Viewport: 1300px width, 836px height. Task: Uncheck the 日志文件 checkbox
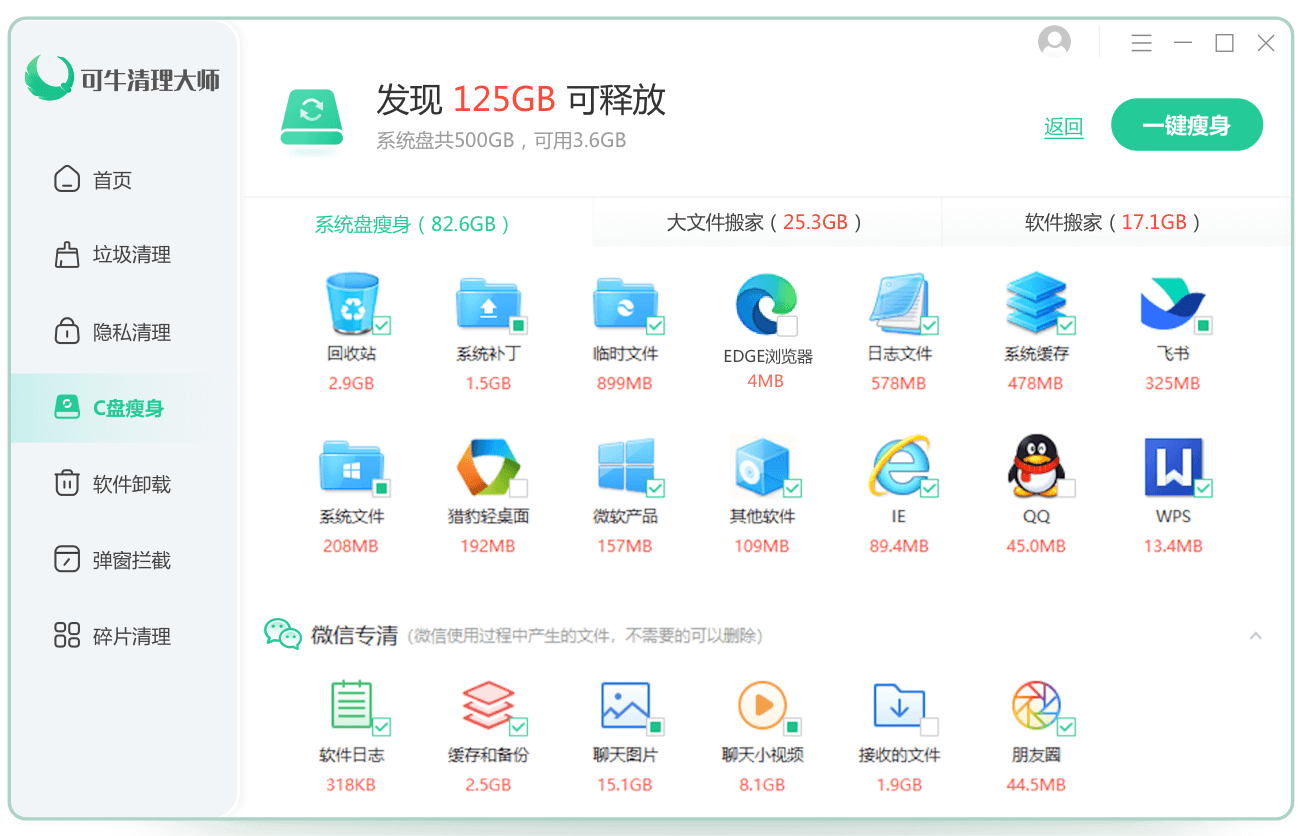[929, 325]
